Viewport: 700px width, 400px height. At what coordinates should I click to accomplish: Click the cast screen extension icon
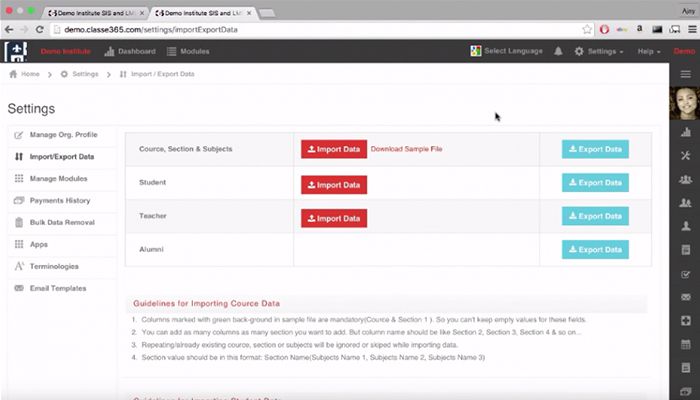pos(675,29)
